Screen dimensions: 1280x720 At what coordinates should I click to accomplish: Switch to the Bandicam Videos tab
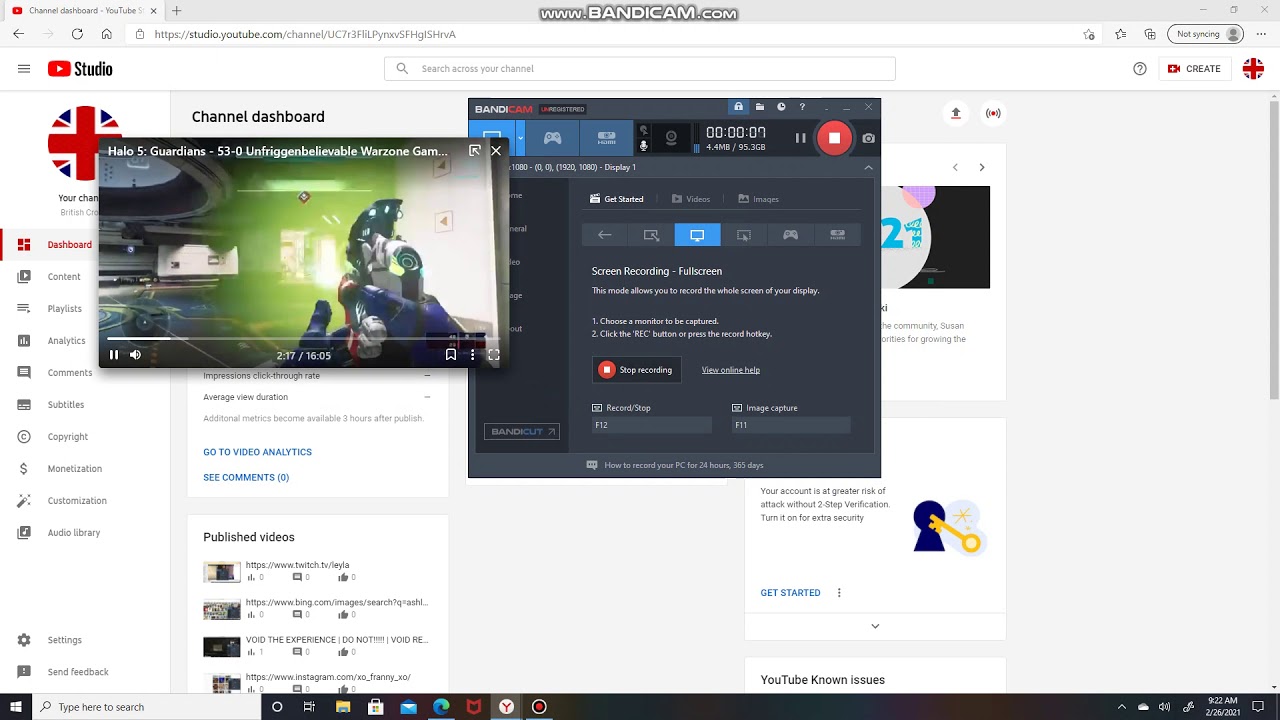[x=690, y=199]
